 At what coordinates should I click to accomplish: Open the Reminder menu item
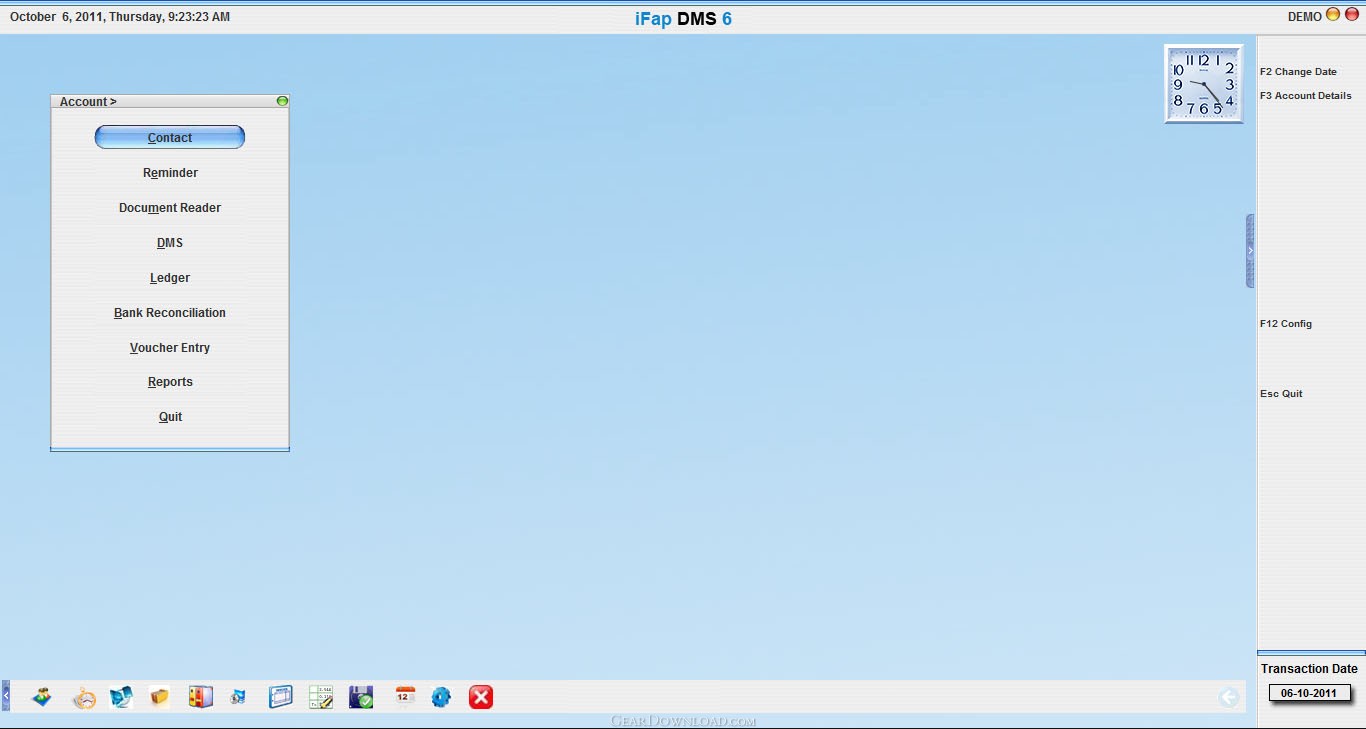(x=170, y=173)
